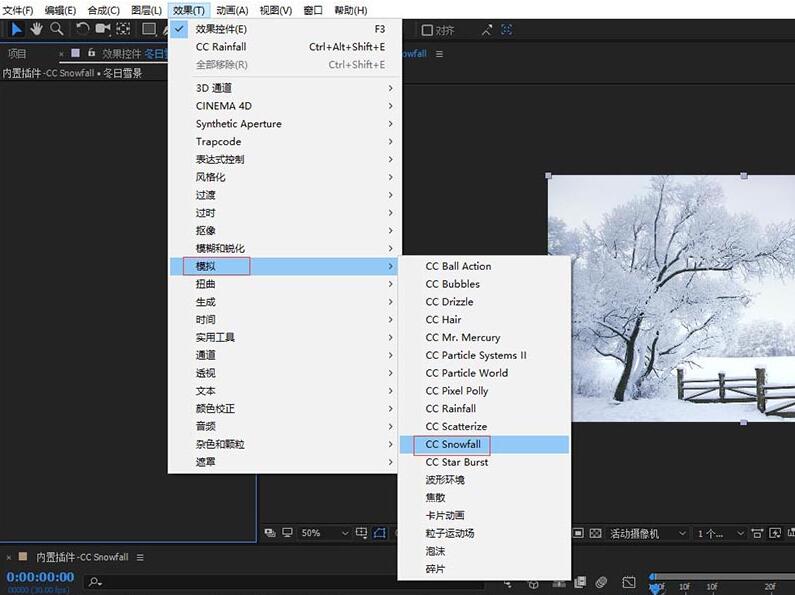The height and width of the screenshot is (595, 795).
Task: Click the current time indicator marker
Action: coord(656,587)
